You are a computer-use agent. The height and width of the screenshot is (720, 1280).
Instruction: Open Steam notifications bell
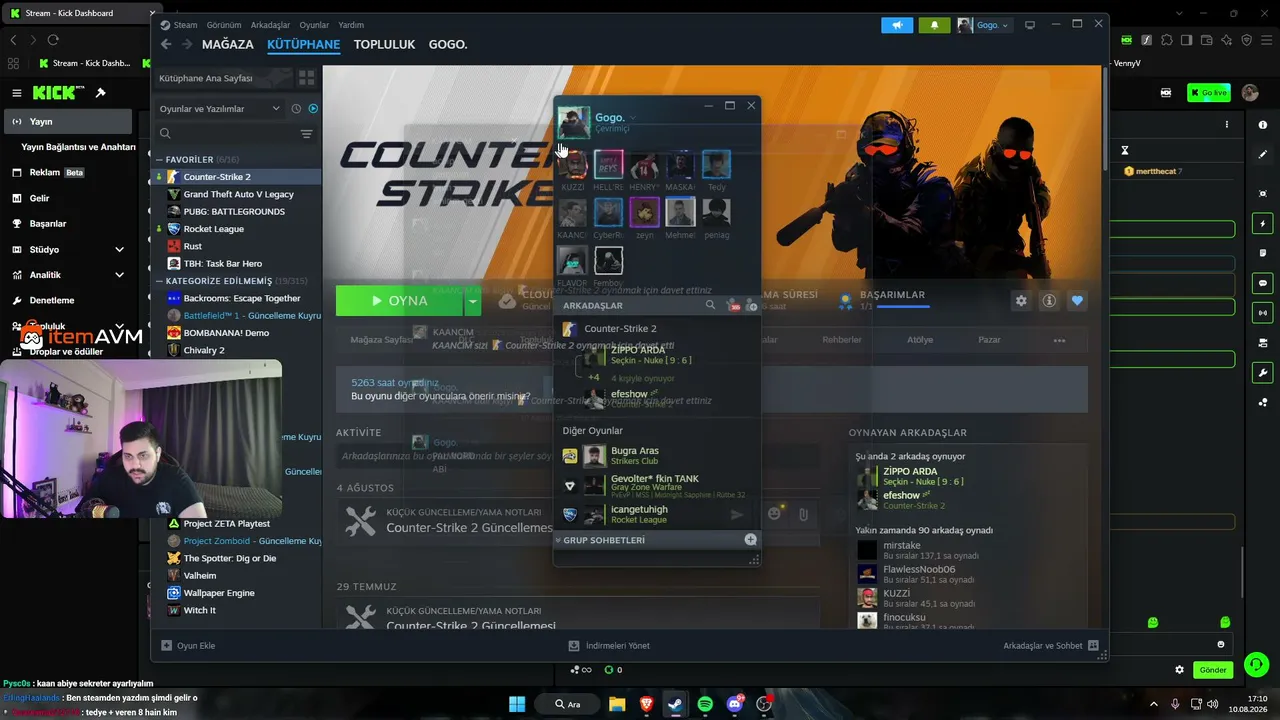tap(934, 25)
